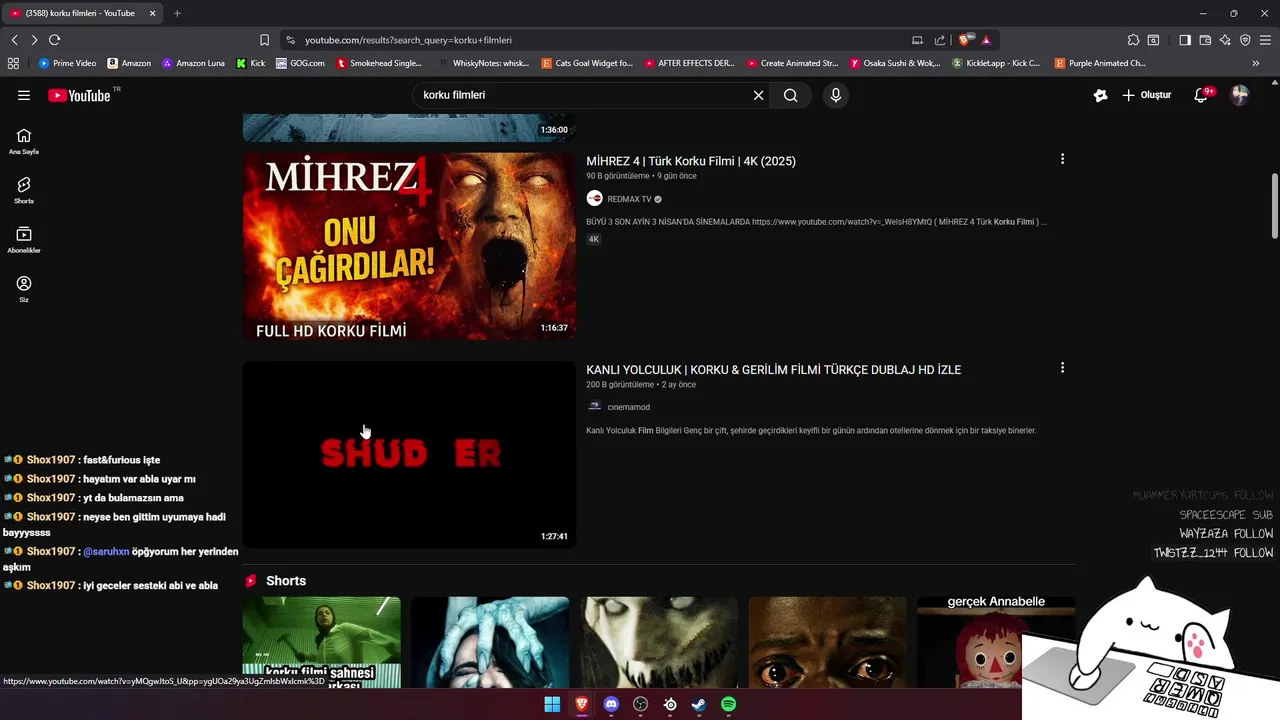This screenshot has width=1280, height=720.
Task: Close the korku filmleri YouTube tab
Action: pyautogui.click(x=152, y=13)
